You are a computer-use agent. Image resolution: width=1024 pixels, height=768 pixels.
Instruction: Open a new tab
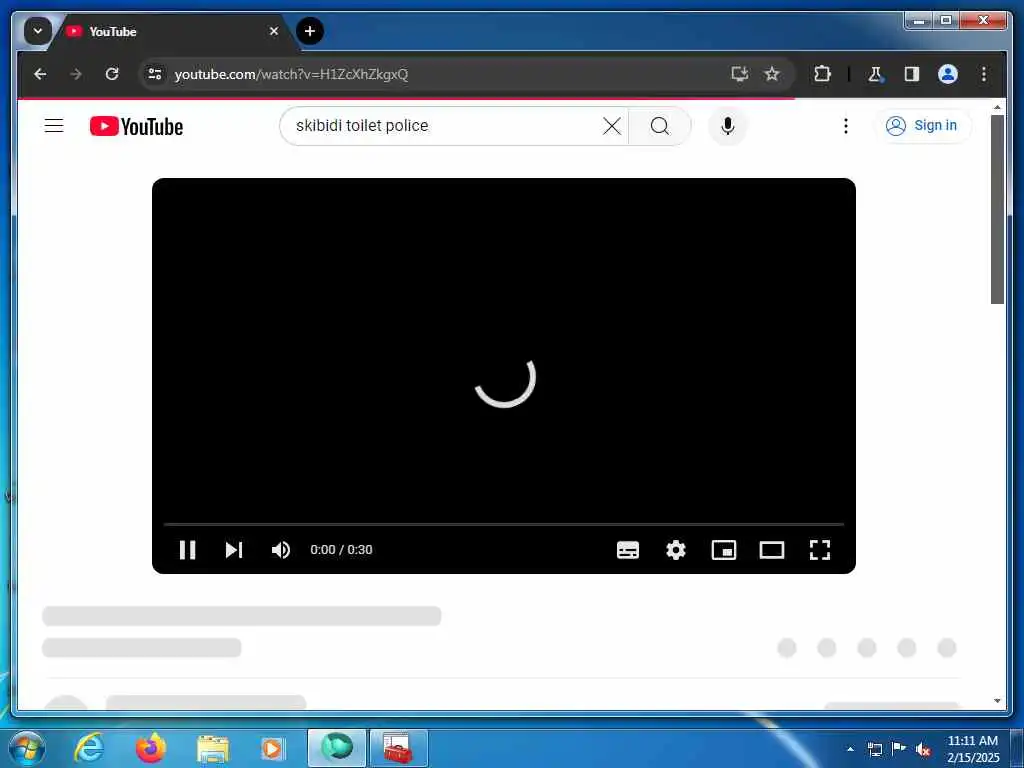(x=310, y=31)
